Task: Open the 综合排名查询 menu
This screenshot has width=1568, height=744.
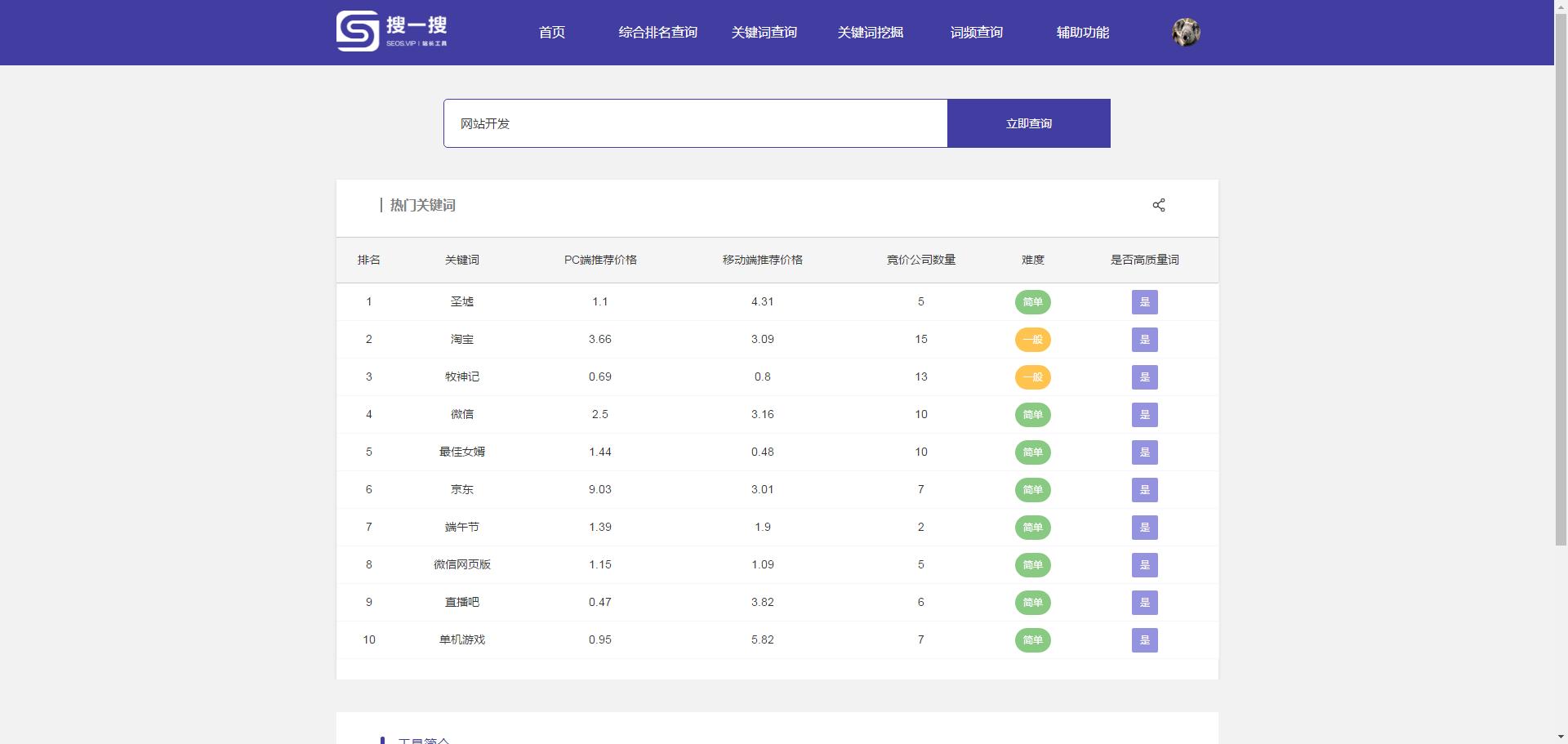Action: click(x=658, y=33)
